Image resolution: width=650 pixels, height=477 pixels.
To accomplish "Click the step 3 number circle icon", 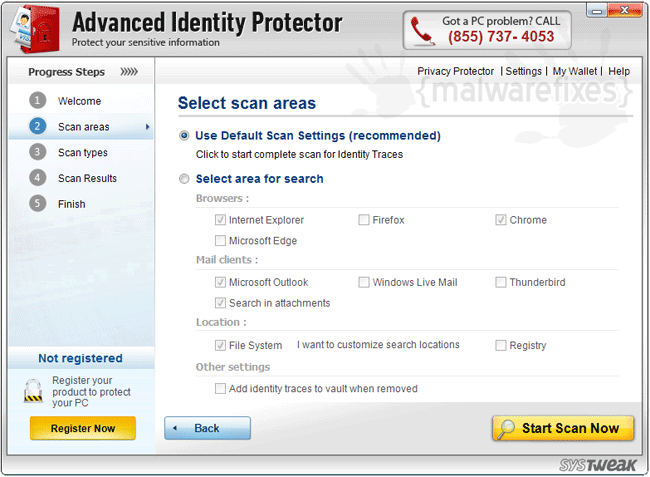I will click(37, 152).
